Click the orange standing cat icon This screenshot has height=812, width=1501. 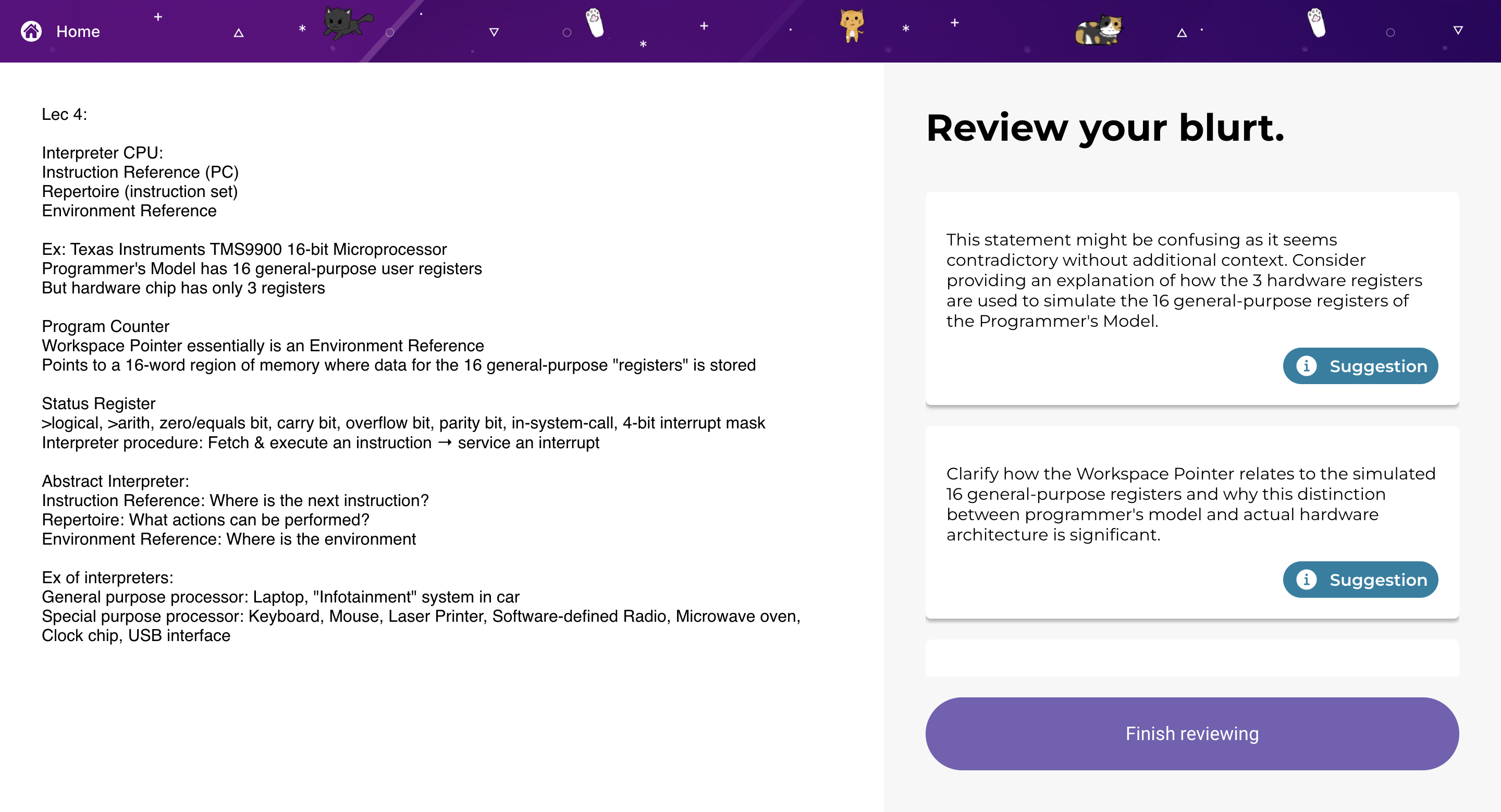click(x=851, y=26)
